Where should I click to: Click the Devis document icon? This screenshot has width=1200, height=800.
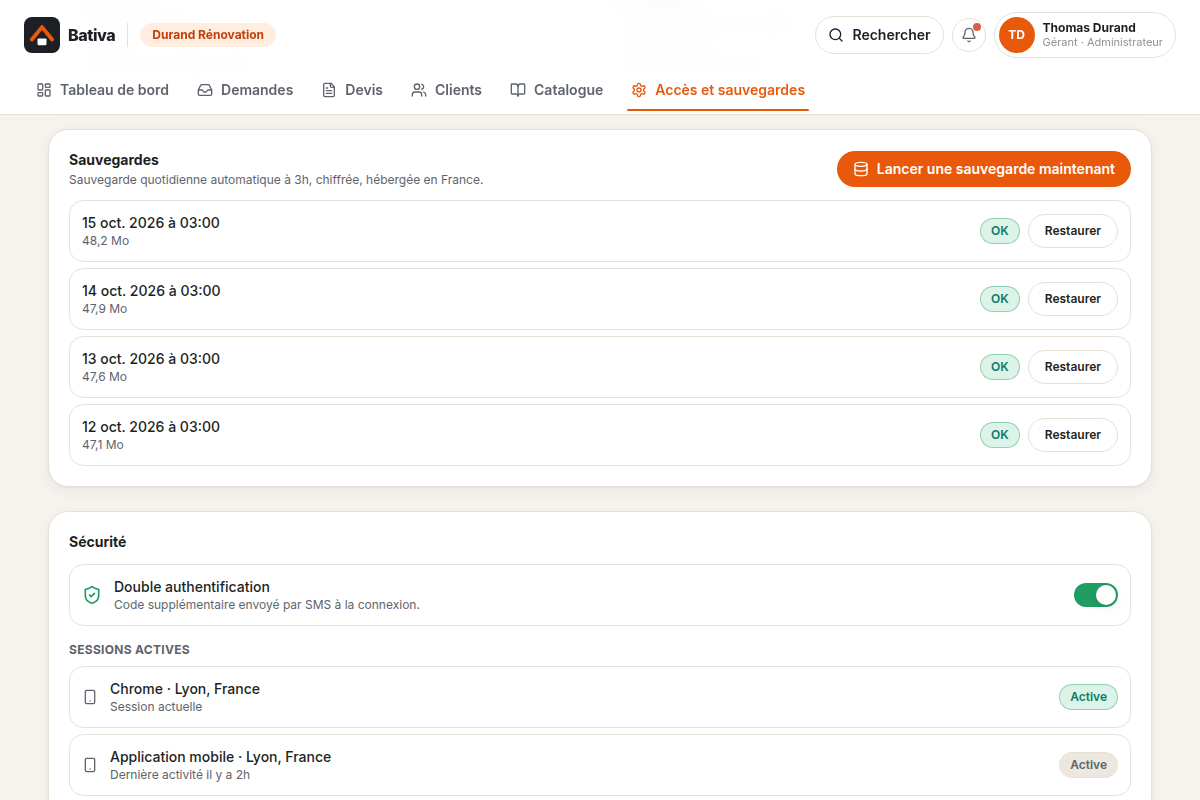pos(329,90)
